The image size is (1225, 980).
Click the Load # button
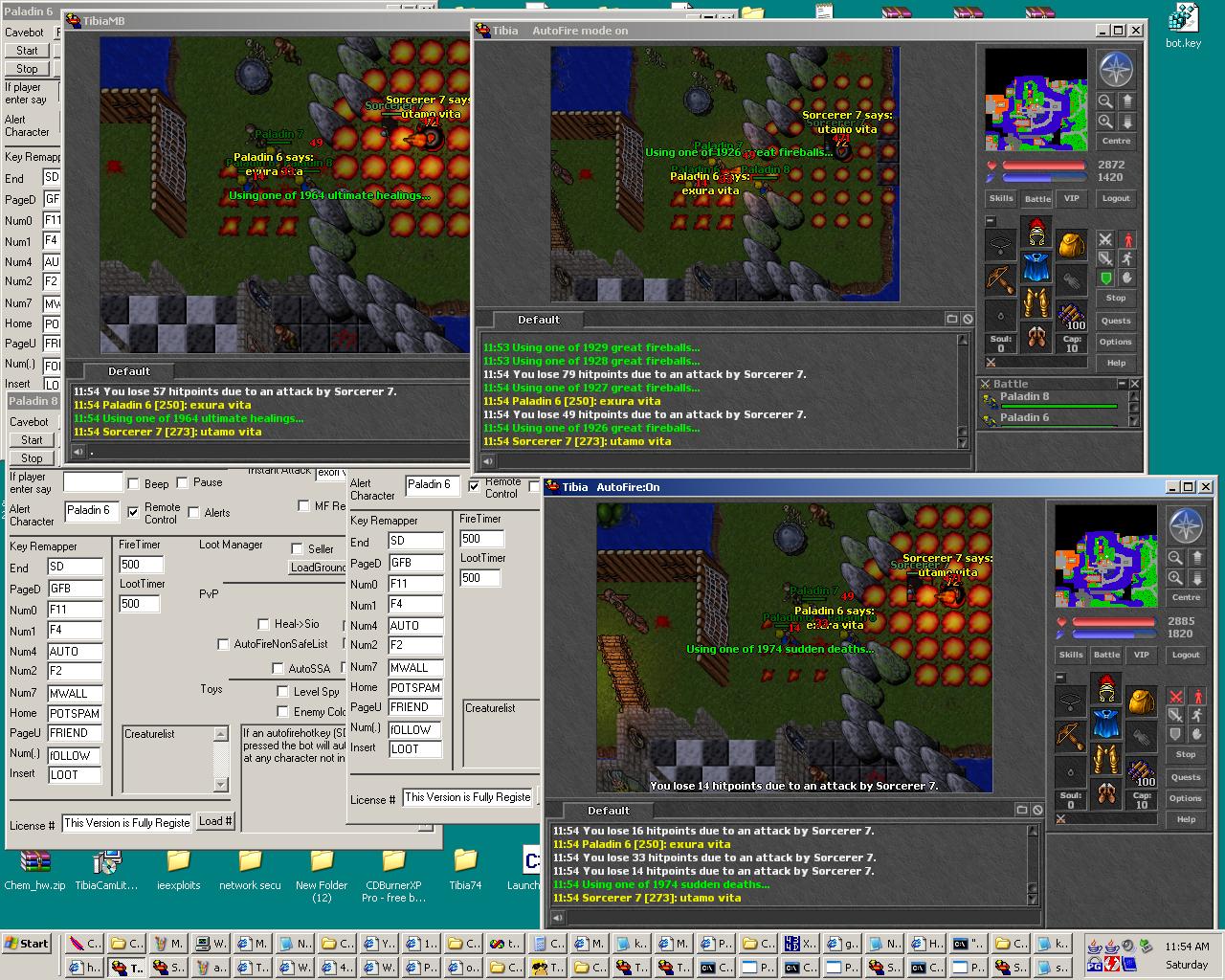pos(215,821)
